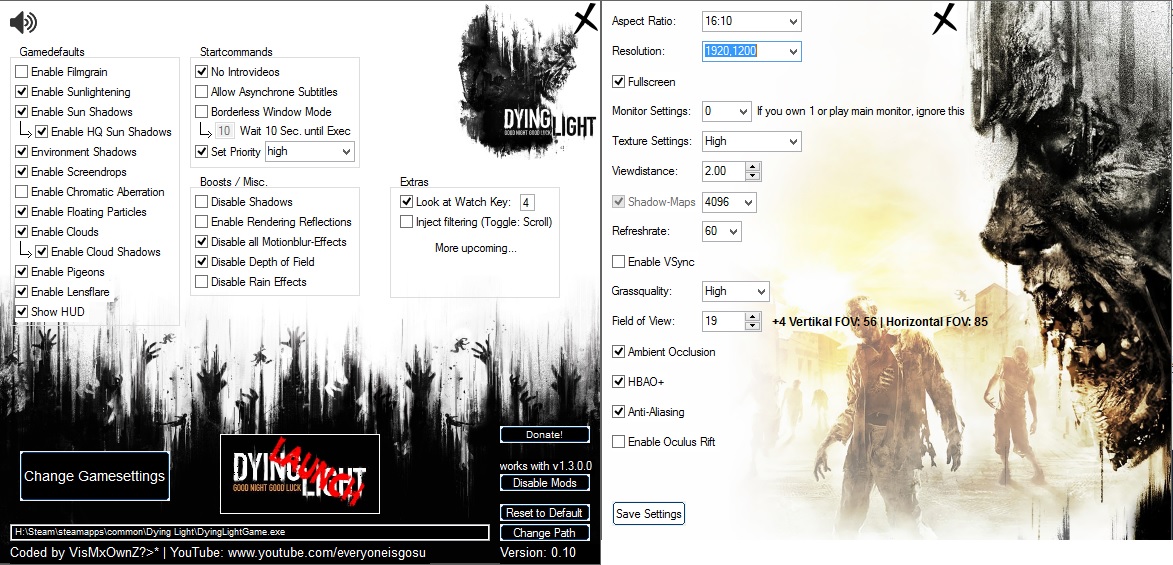Decrease Viewdistance with down arrow
Viewport: 1173px width, 565px height.
(753, 176)
